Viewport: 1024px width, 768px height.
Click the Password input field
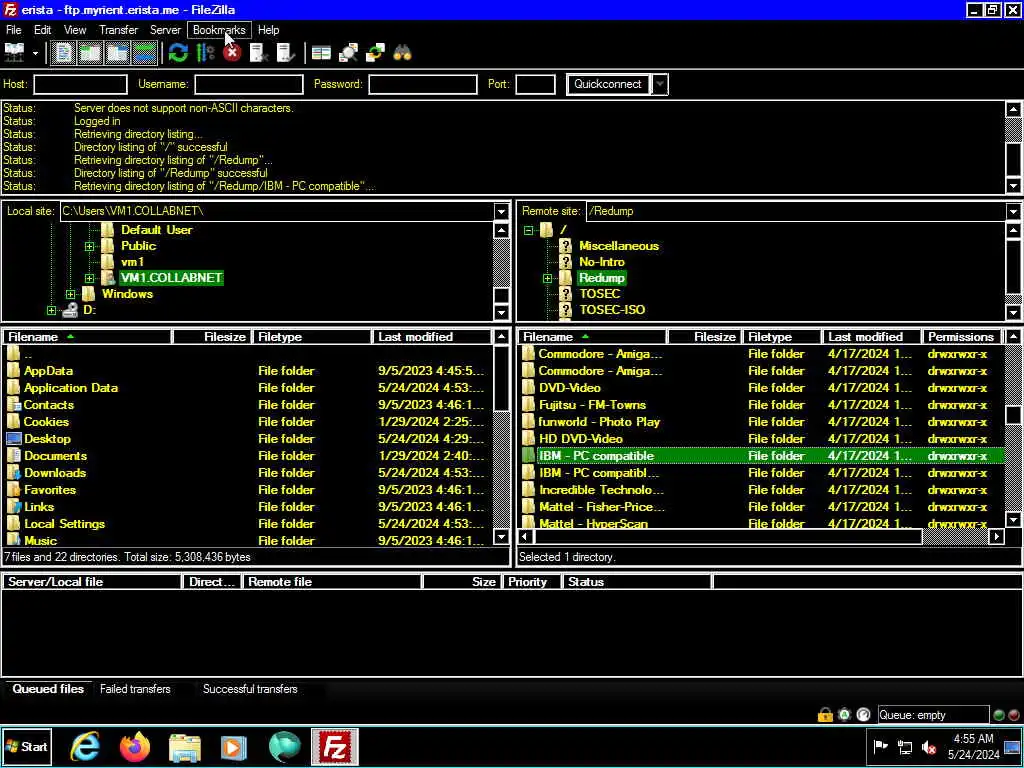pos(423,84)
